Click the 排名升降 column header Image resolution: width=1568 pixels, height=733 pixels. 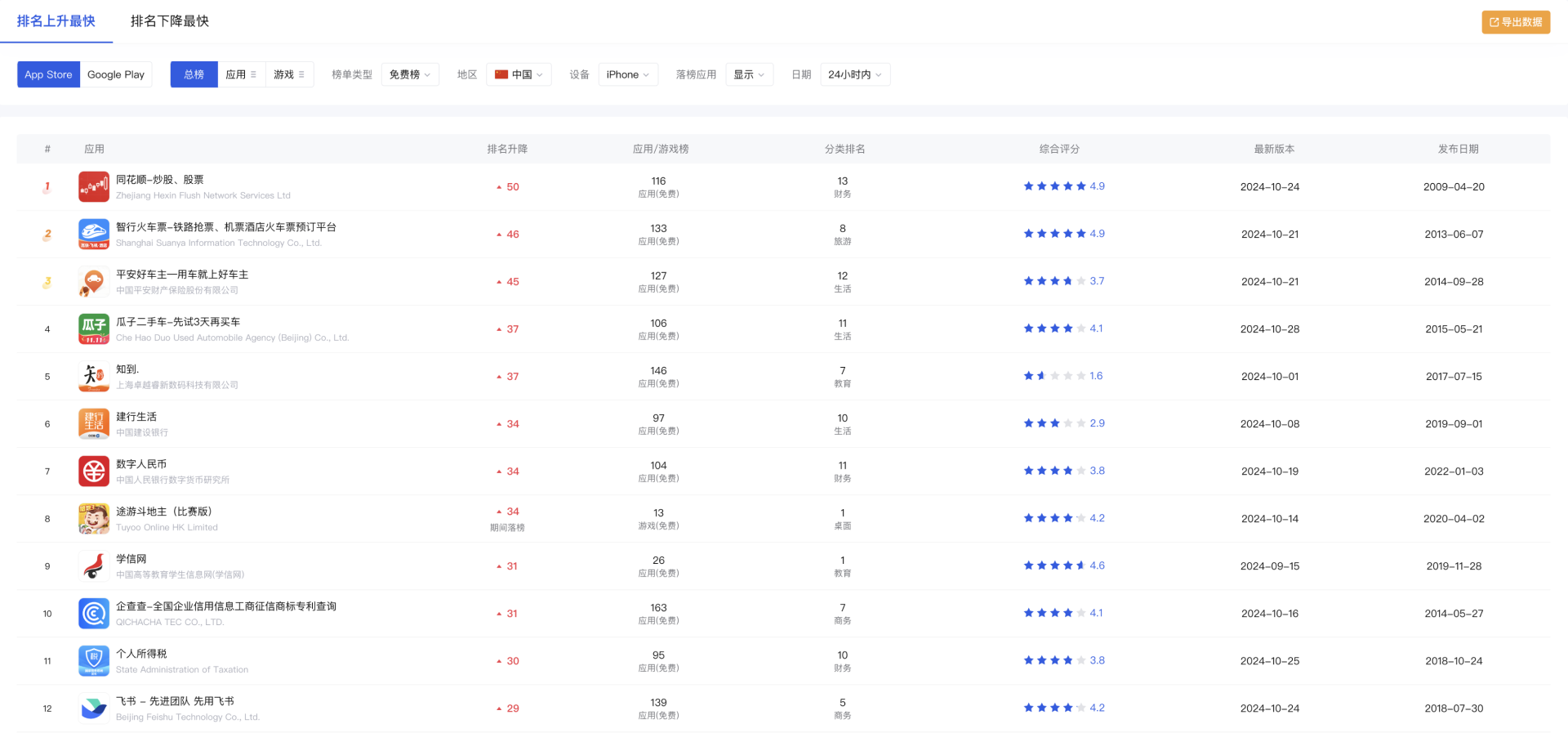507,149
